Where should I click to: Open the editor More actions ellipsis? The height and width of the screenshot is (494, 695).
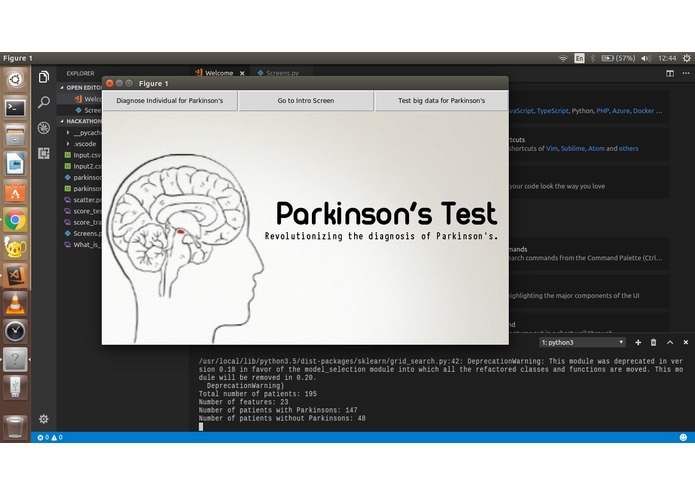coord(686,73)
